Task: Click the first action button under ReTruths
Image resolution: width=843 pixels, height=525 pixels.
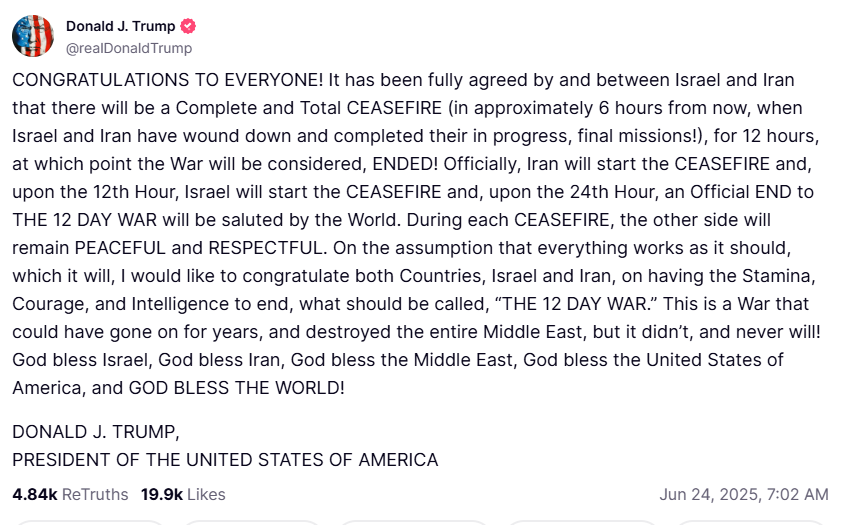Action: pos(89,522)
